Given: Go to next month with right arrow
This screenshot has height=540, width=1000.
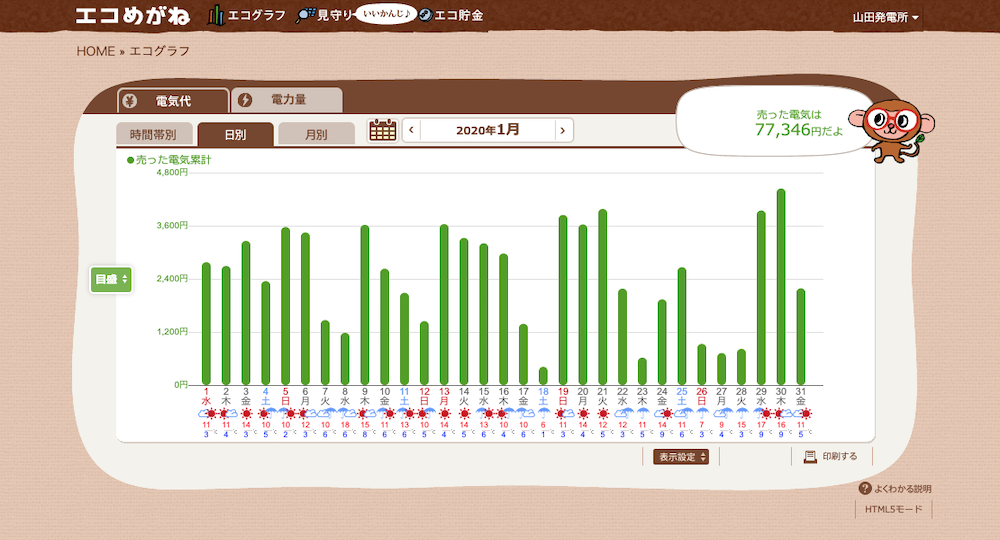Looking at the screenshot, I should coord(562,130).
